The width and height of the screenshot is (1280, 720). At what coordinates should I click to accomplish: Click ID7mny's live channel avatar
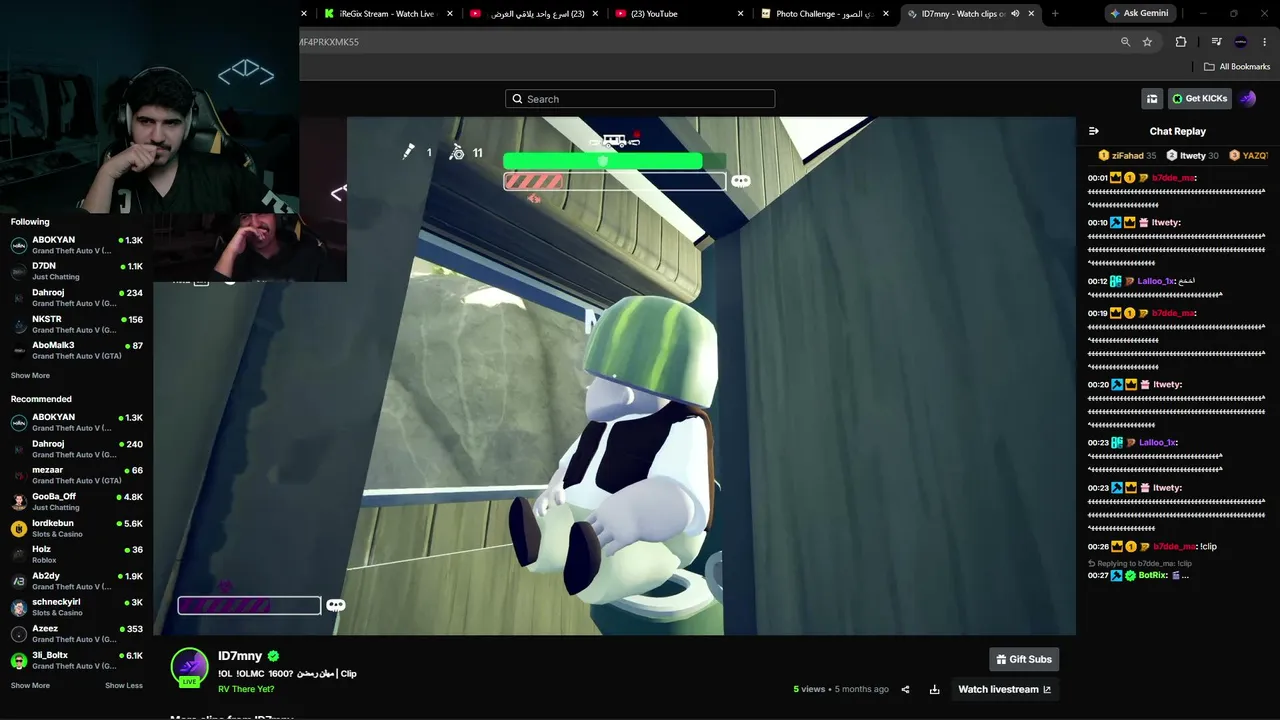[x=189, y=667]
